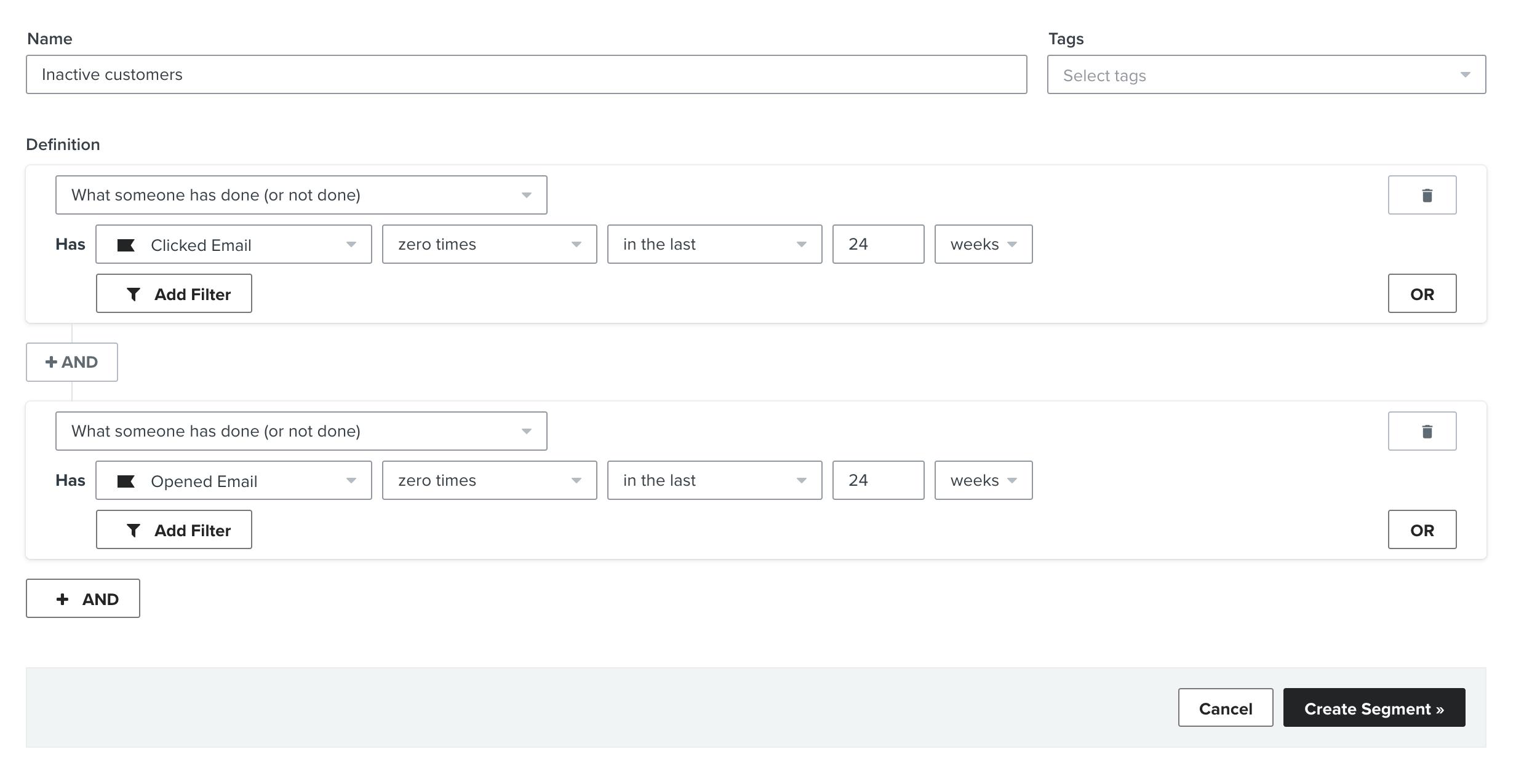Click Add Filter under Clicked Email condition

[x=174, y=293]
